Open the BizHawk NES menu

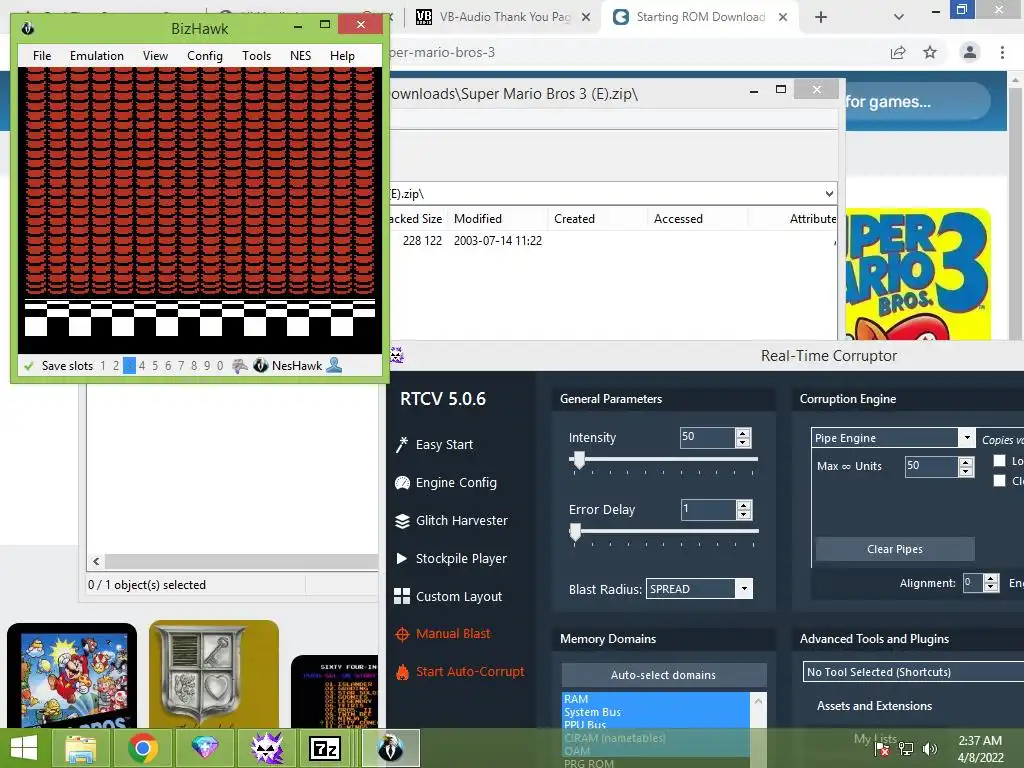(x=300, y=56)
